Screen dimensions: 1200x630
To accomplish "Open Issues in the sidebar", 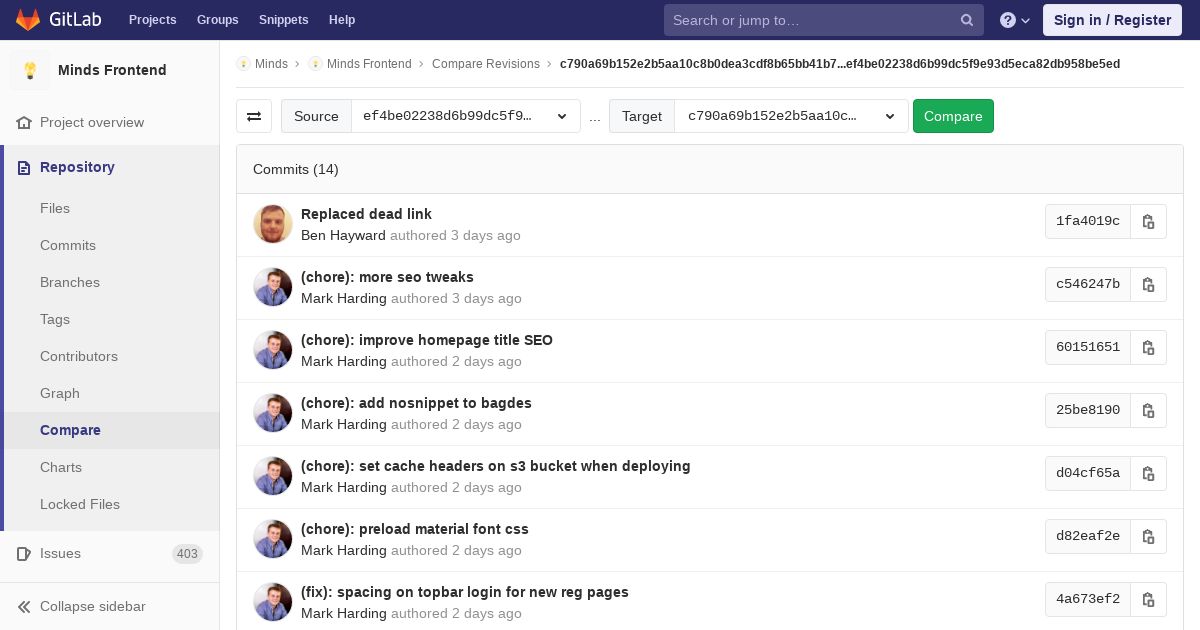I will [x=60, y=553].
